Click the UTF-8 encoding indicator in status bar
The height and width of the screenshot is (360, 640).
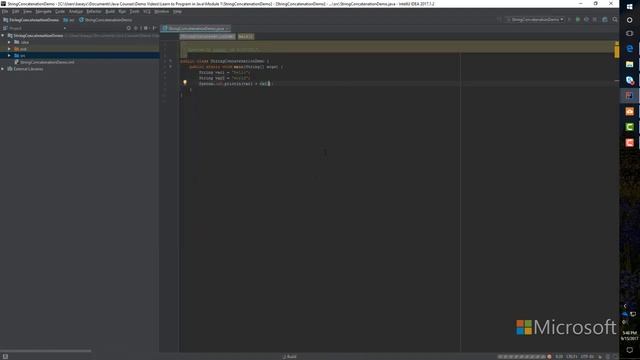point(587,357)
